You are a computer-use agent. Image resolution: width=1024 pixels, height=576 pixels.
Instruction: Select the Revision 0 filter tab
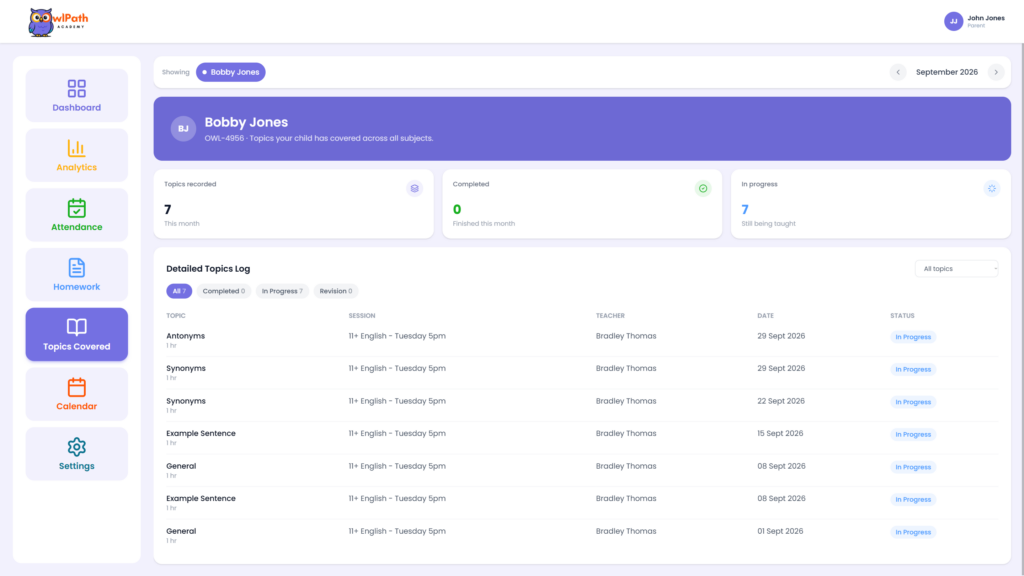(336, 291)
